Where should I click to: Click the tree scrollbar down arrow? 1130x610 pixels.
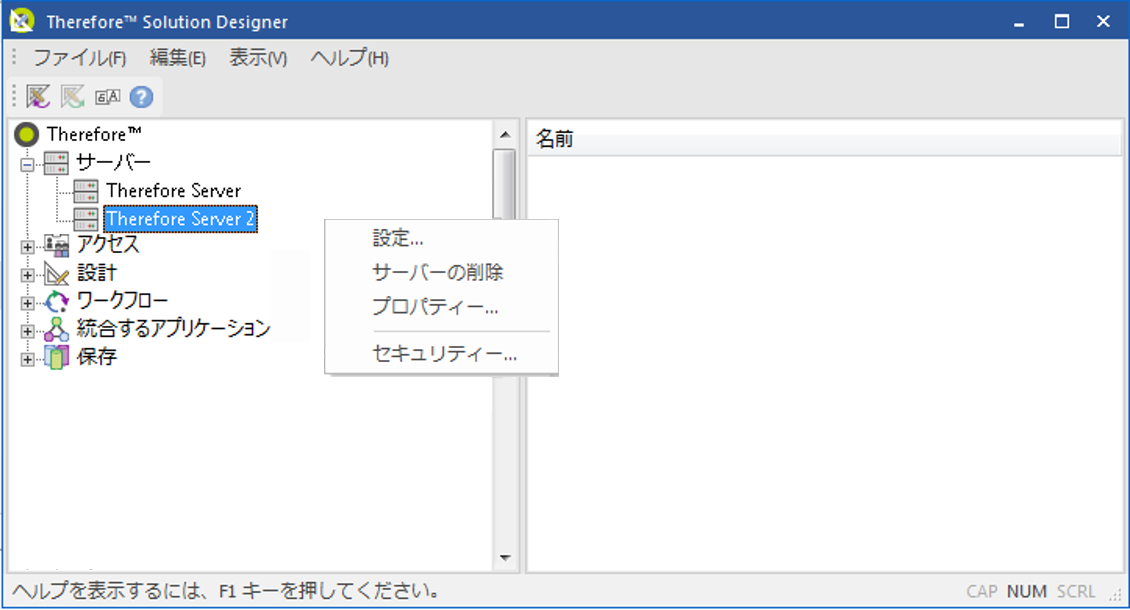505,557
